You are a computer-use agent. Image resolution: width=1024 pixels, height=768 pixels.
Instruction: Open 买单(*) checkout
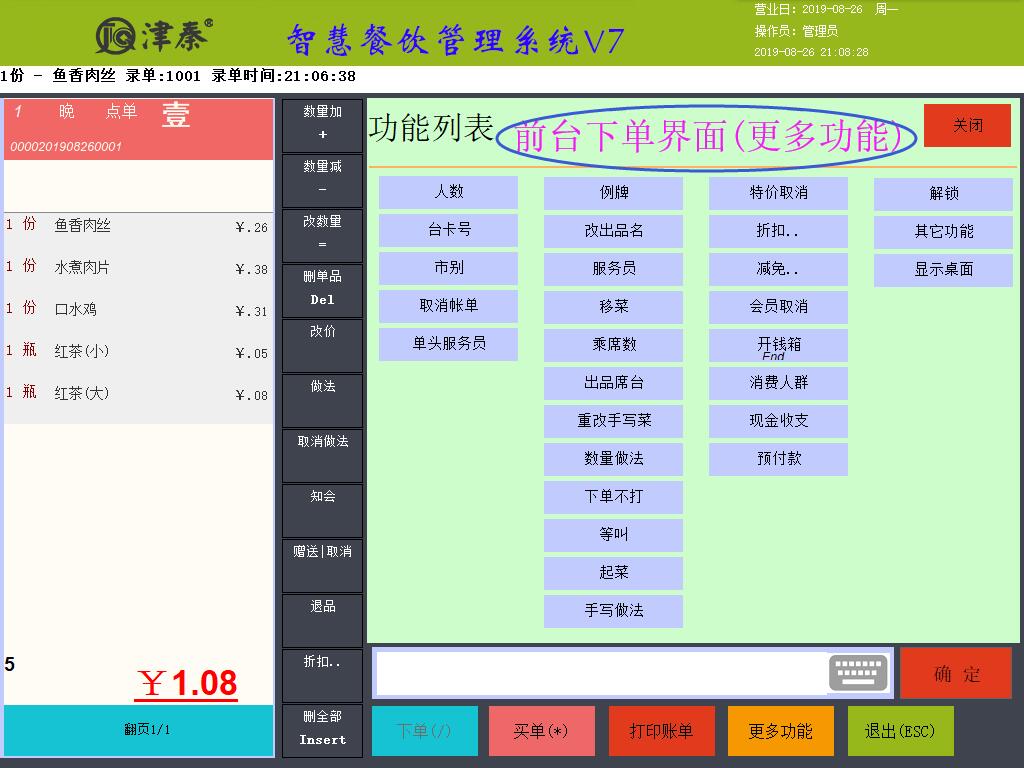tap(541, 731)
